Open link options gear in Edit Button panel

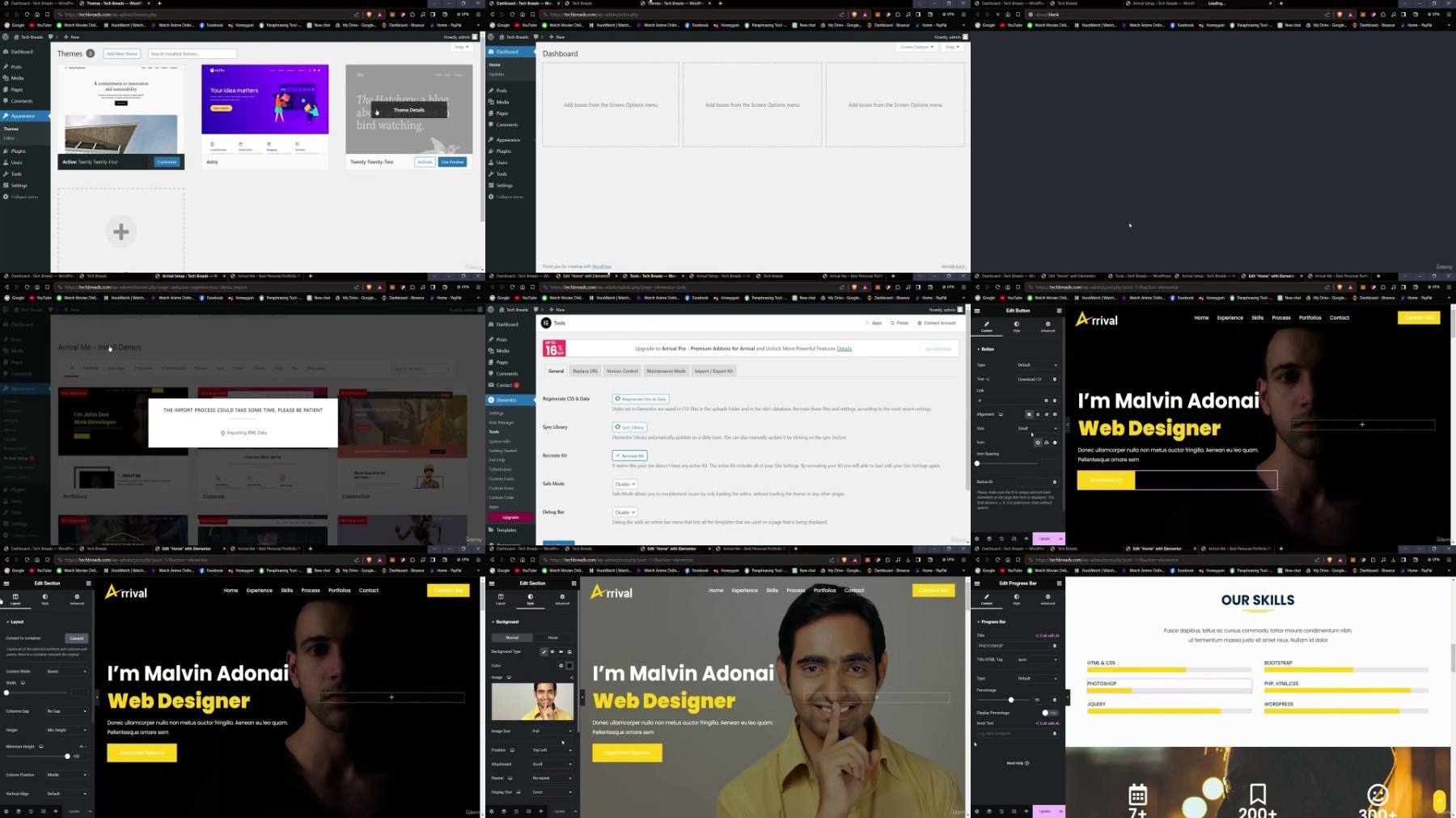click(1046, 400)
